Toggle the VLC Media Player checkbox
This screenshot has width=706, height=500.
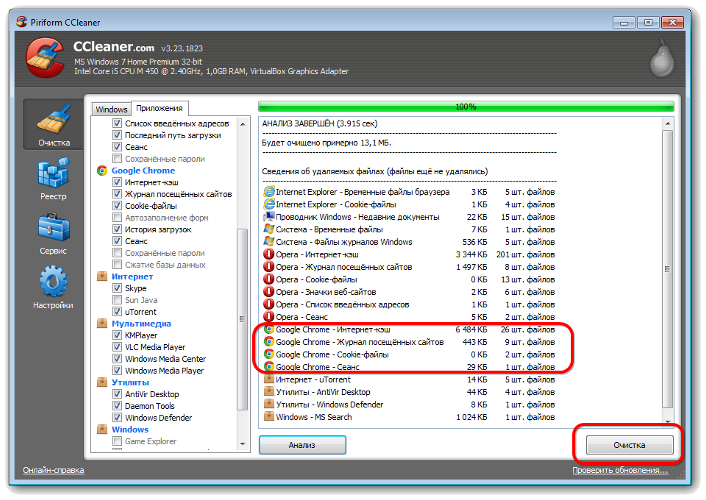pos(116,347)
